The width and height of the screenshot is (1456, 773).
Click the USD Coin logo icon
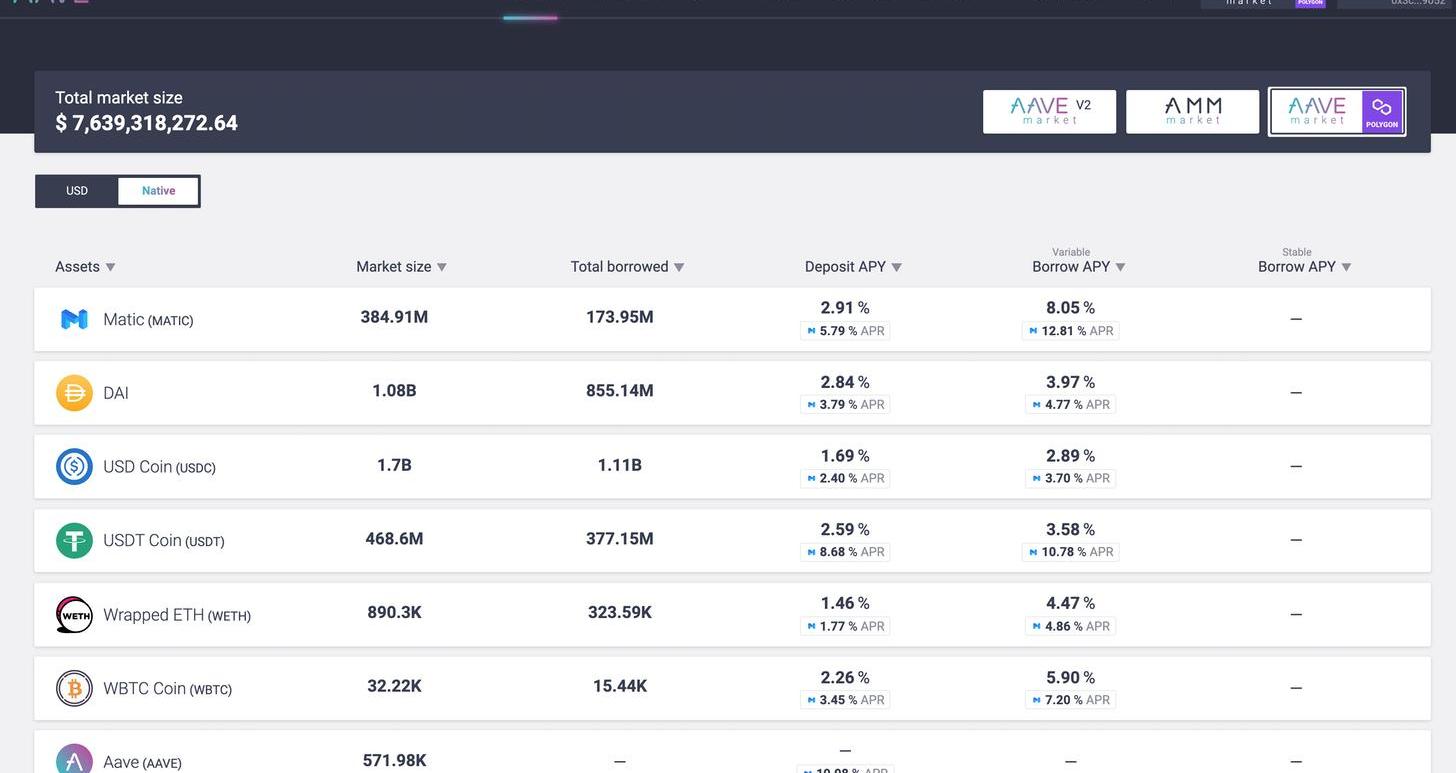click(74, 467)
